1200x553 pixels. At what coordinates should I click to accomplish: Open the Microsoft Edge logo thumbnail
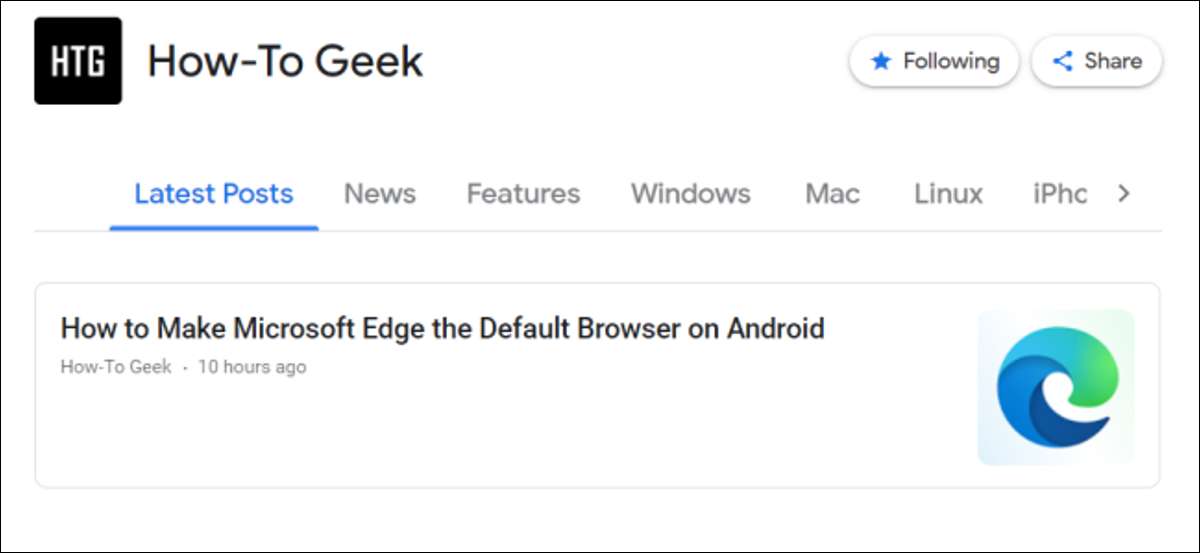1056,387
